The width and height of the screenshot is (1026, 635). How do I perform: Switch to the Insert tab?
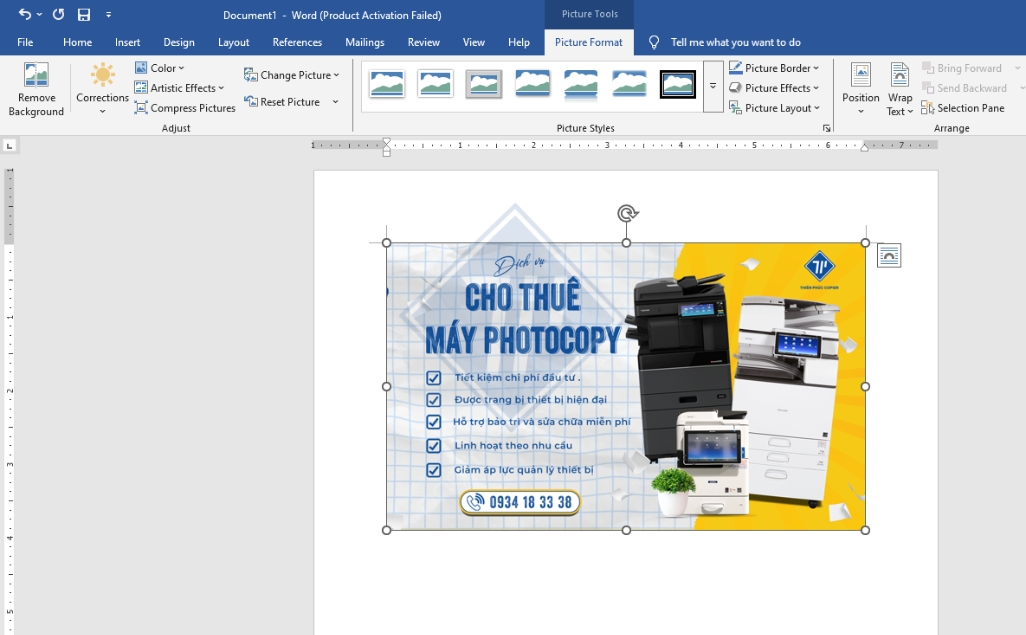(128, 42)
